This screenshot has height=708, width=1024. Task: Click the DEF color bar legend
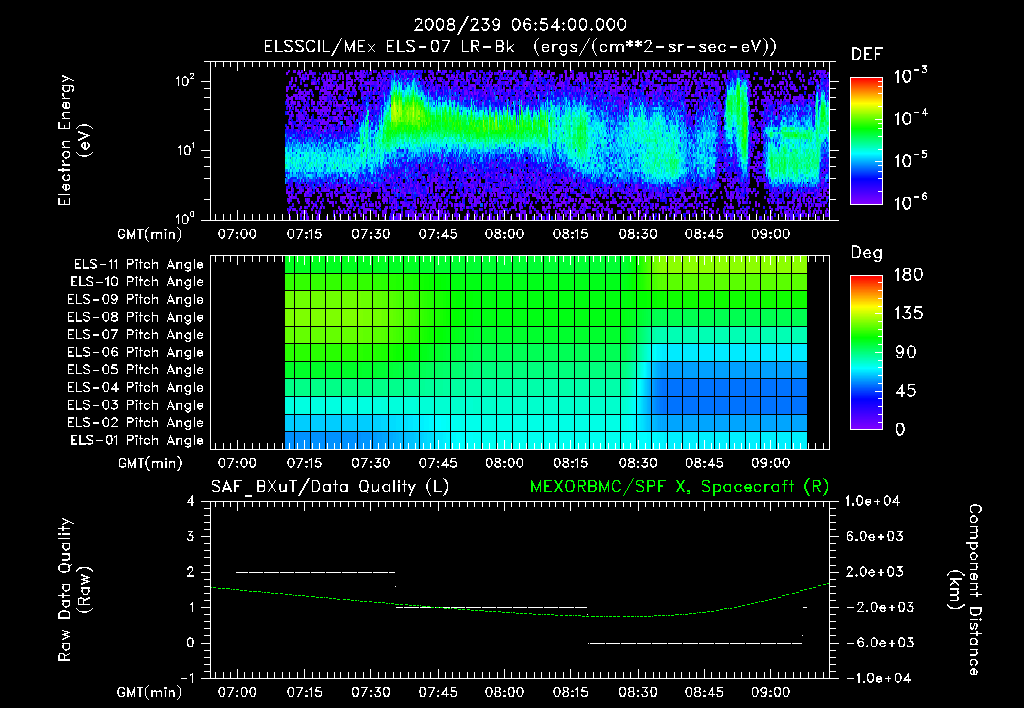[866, 140]
